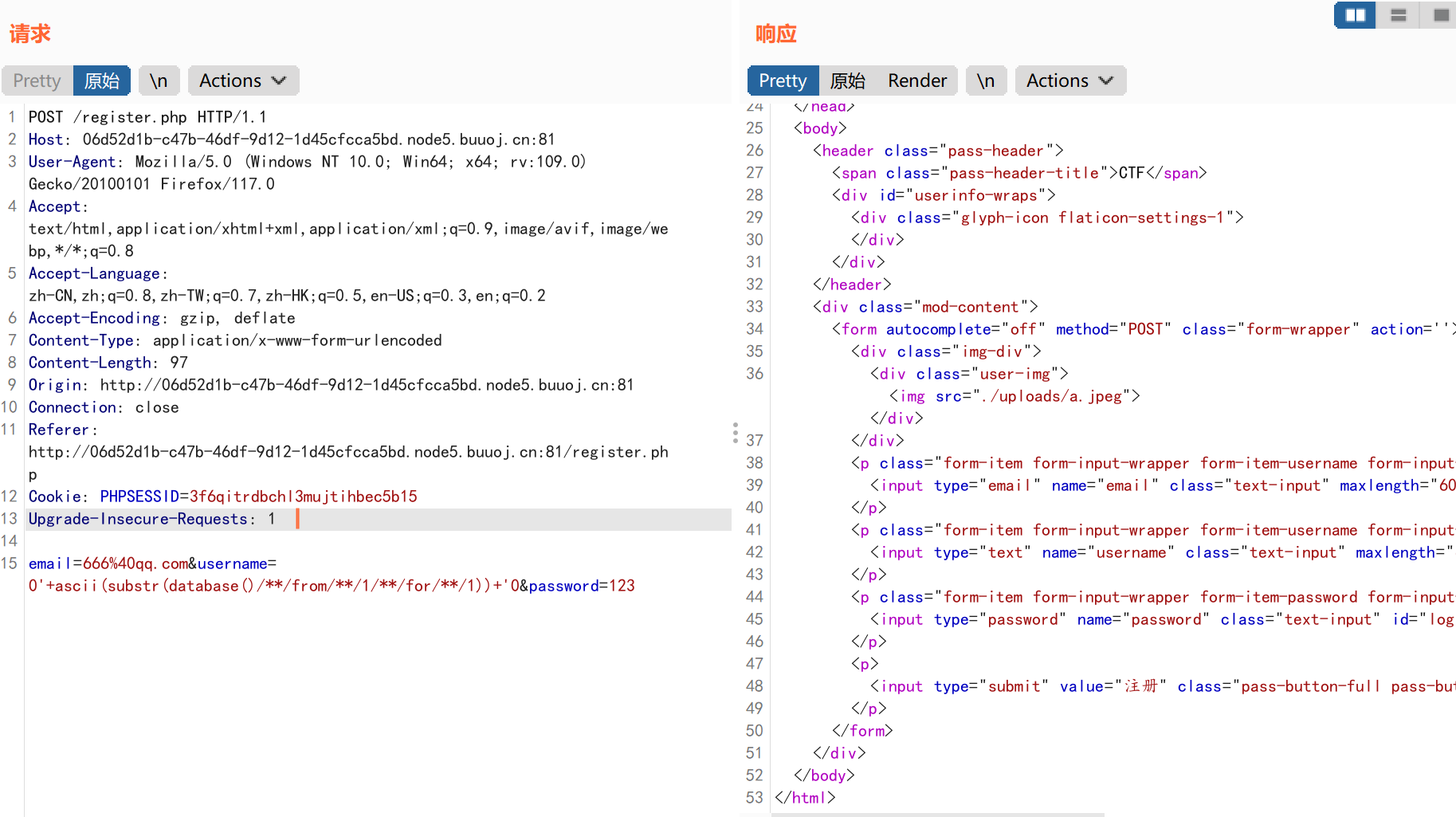Open response Render tab
The width and height of the screenshot is (1456, 817).
(917, 81)
